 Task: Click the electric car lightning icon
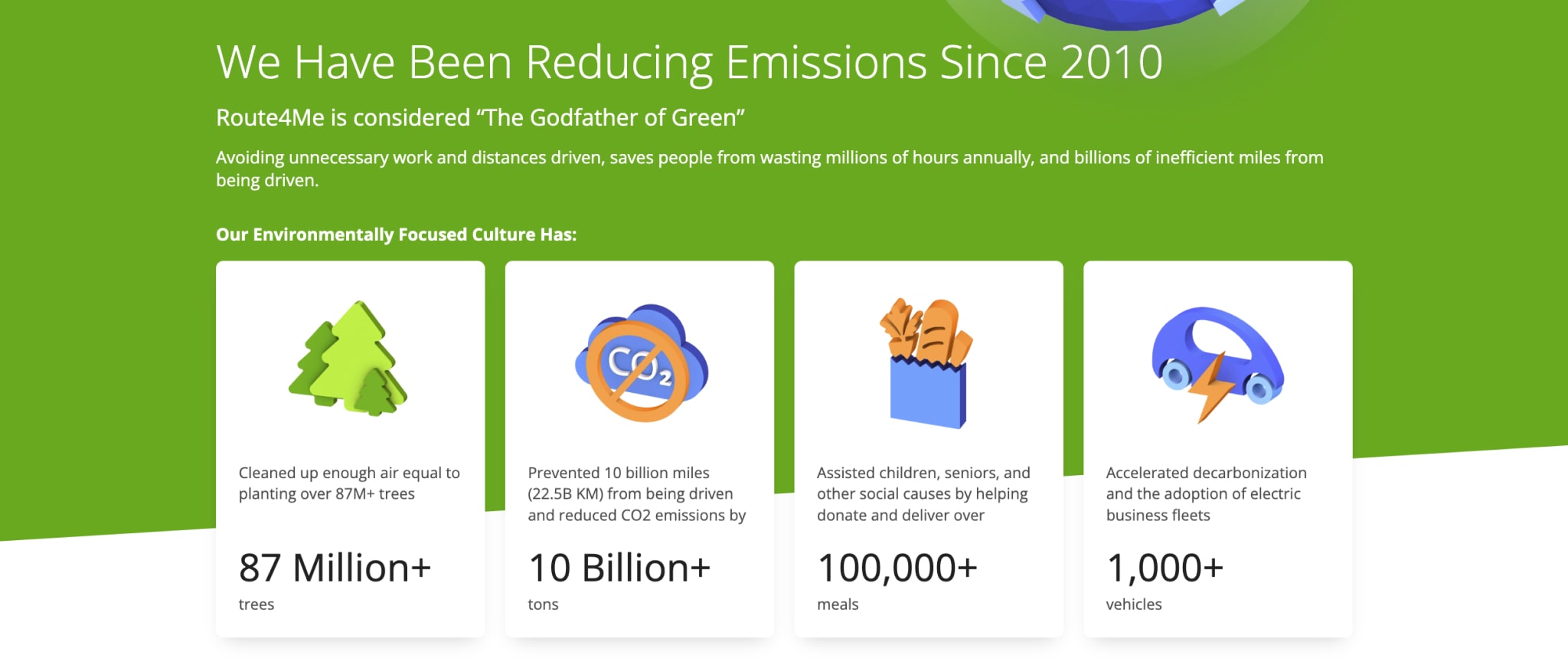point(1217,365)
